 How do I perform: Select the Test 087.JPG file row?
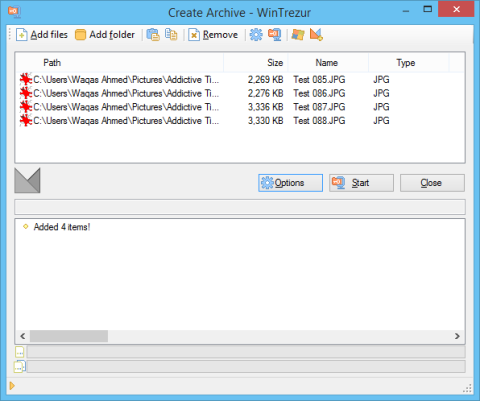pyautogui.click(x=240, y=107)
